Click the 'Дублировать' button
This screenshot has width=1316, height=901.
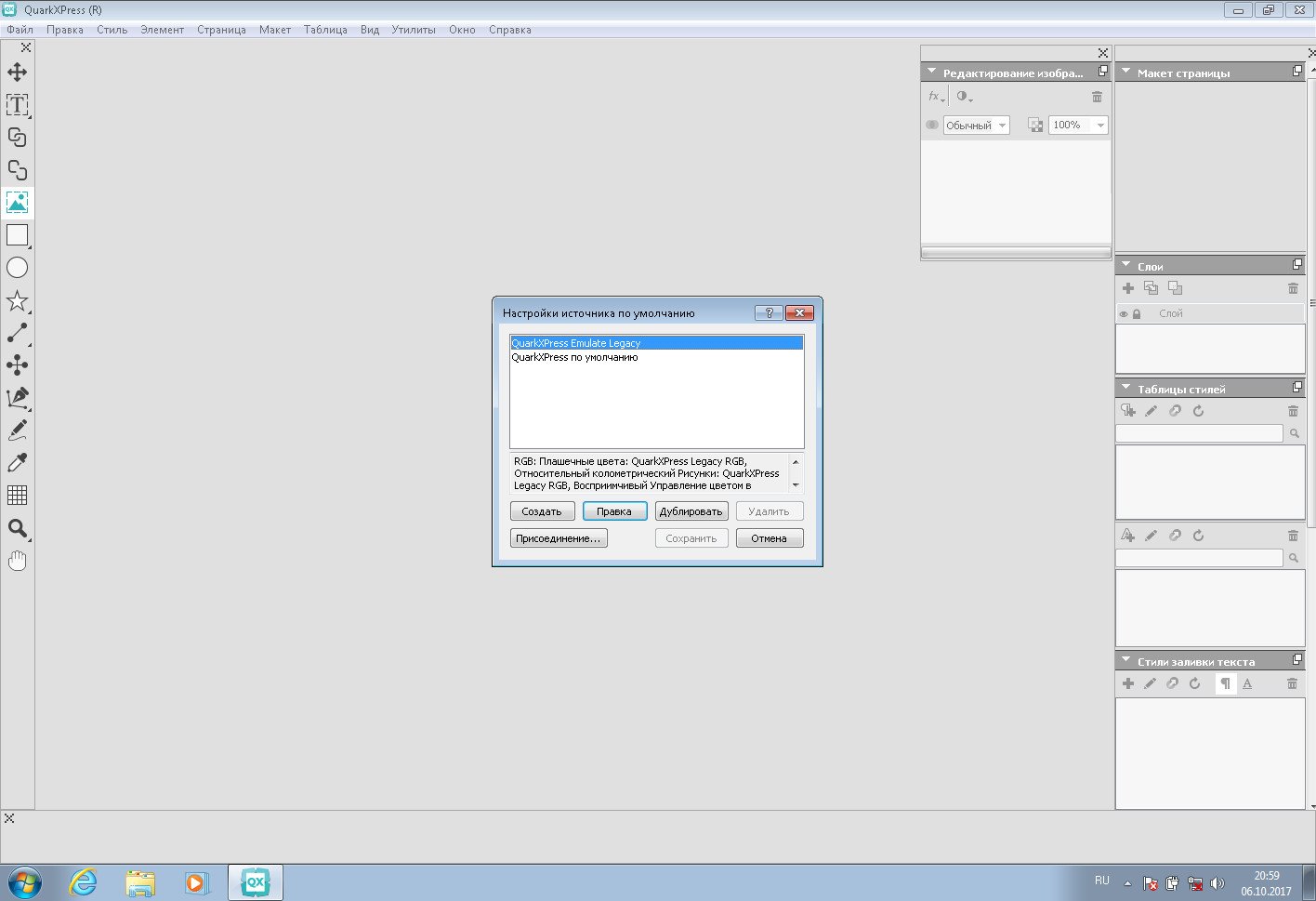click(691, 511)
